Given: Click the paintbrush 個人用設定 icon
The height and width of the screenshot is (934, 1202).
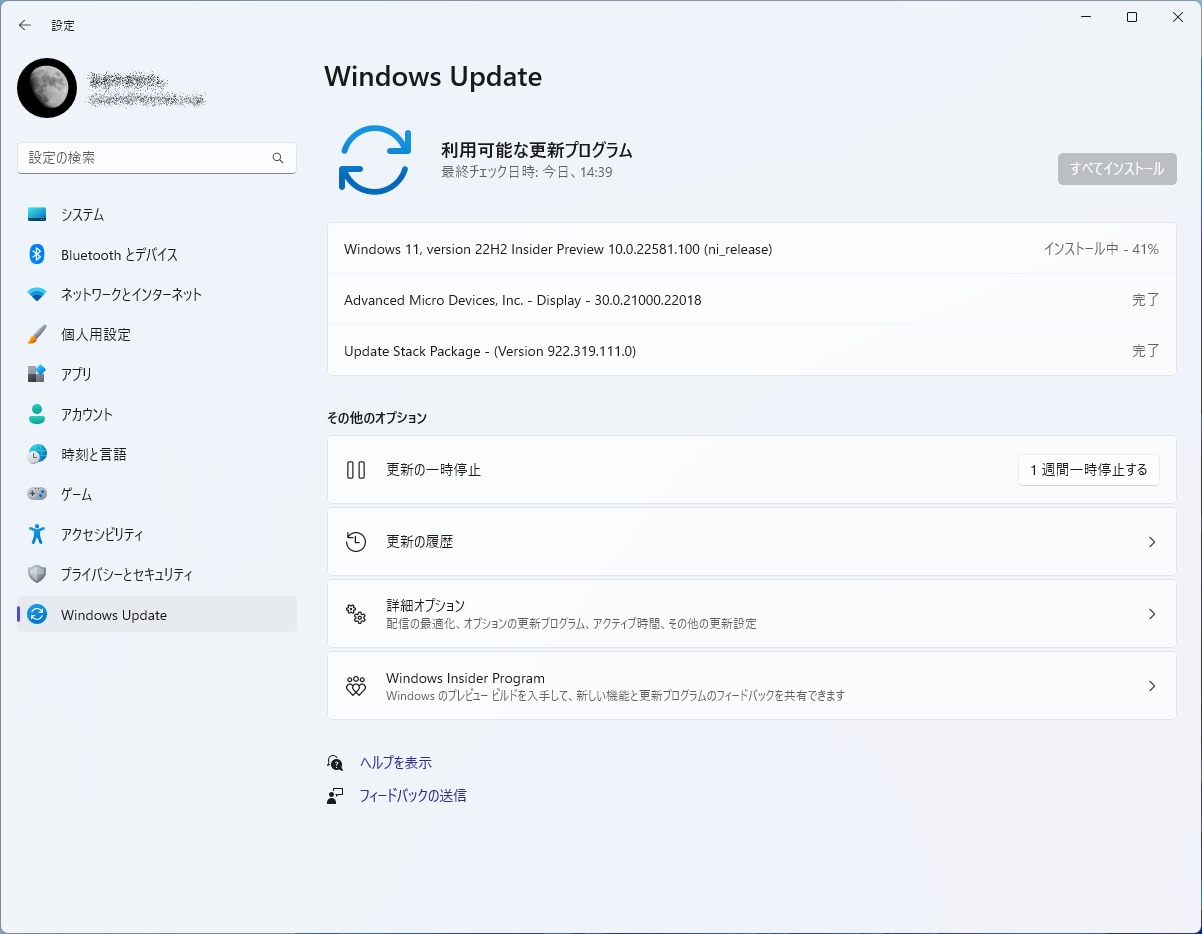Looking at the screenshot, I should pyautogui.click(x=37, y=335).
